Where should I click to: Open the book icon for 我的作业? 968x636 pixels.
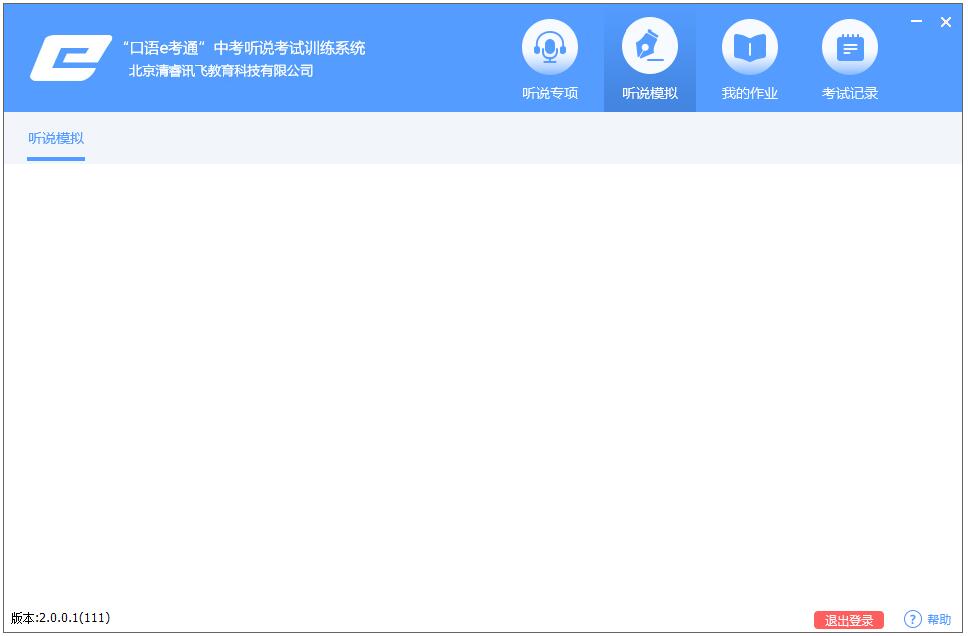click(x=750, y=47)
